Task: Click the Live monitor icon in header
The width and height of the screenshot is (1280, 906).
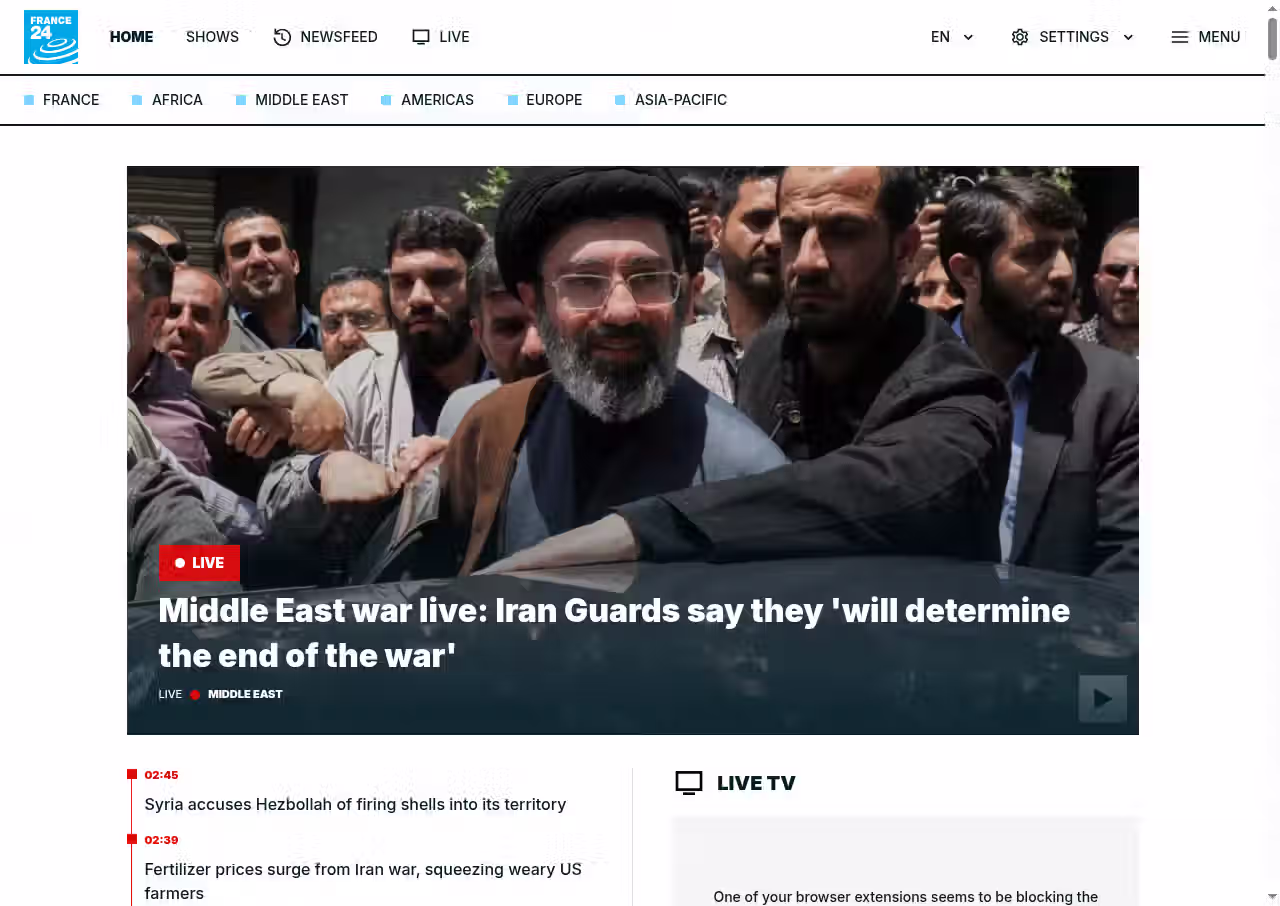Action: [421, 37]
